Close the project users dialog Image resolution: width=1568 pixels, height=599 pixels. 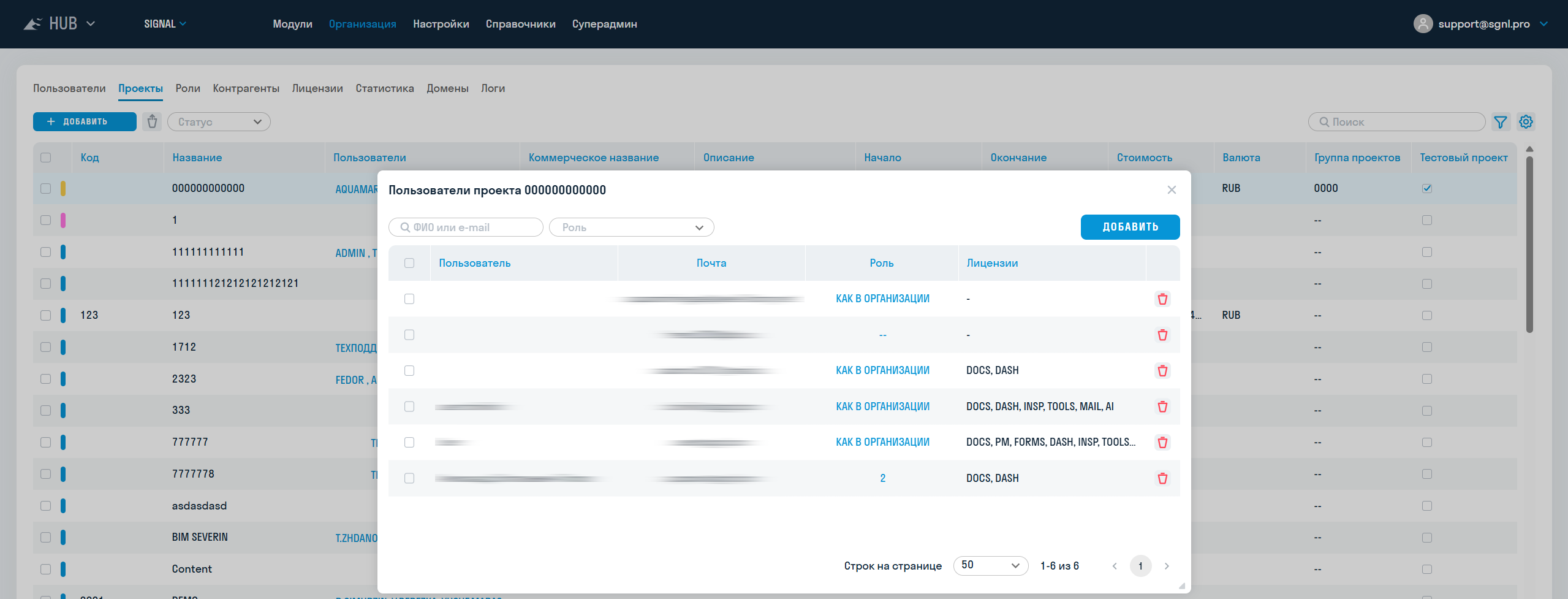pos(1172,189)
